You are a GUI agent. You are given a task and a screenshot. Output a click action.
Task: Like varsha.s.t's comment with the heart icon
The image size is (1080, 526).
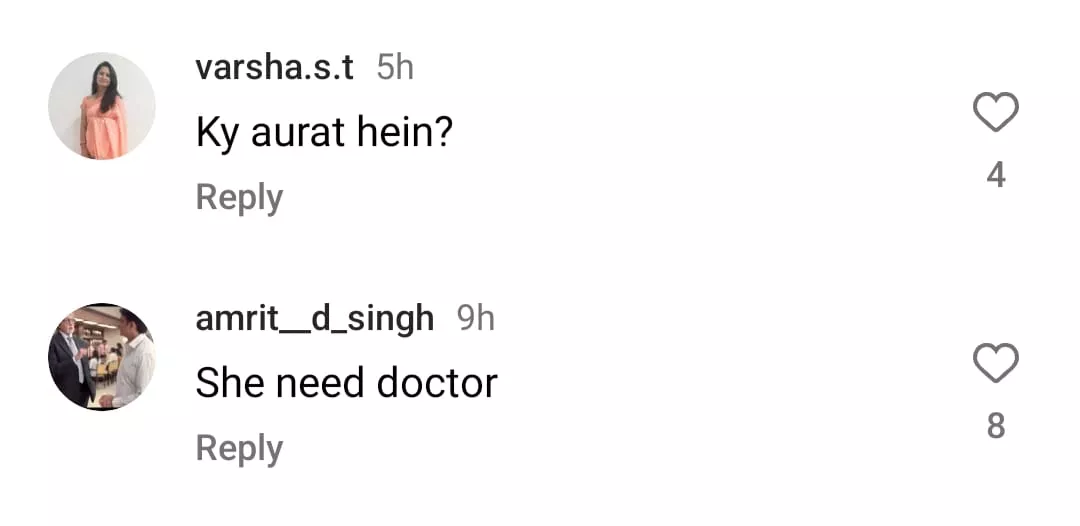click(995, 113)
